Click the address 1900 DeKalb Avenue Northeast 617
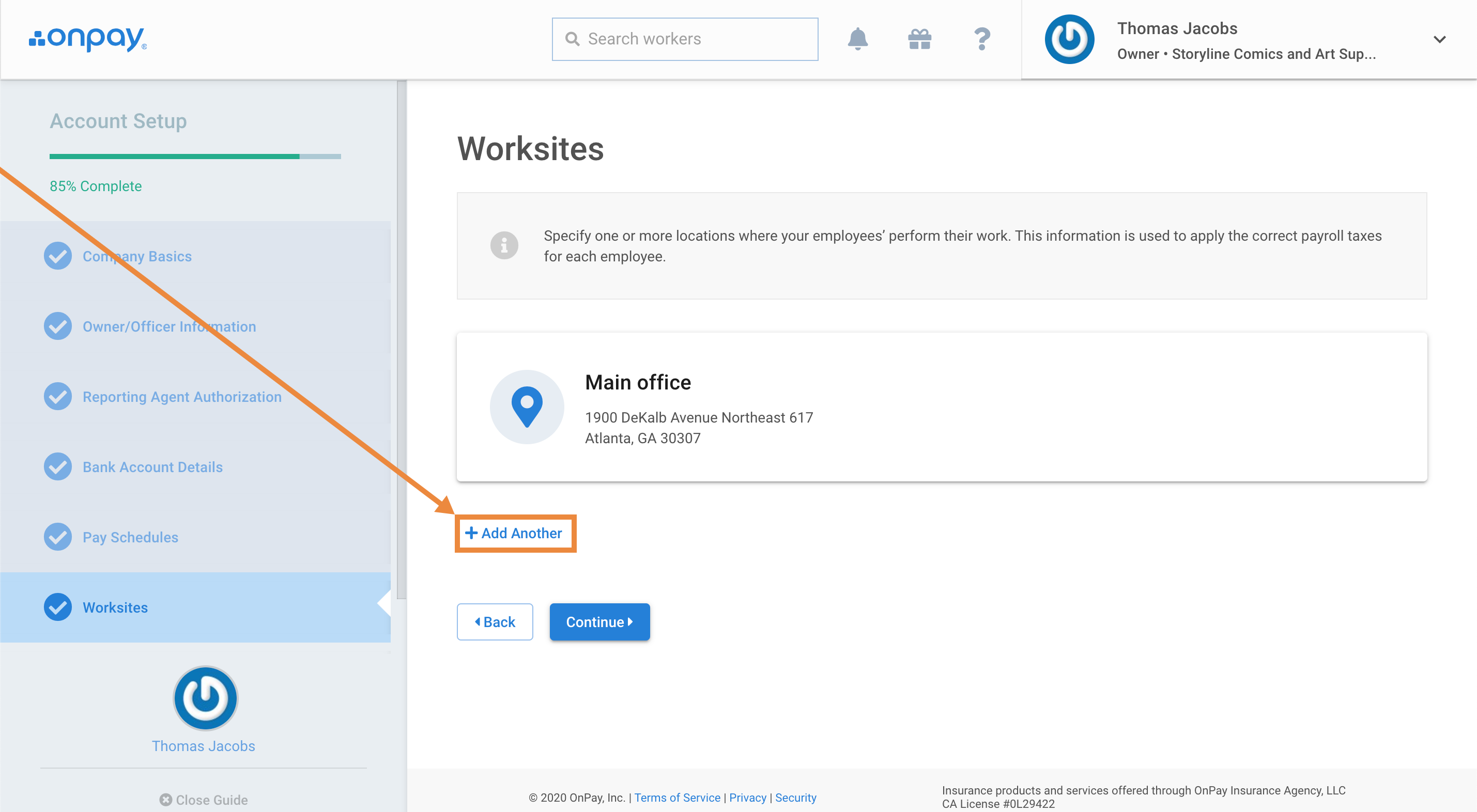1477x812 pixels. [699, 418]
